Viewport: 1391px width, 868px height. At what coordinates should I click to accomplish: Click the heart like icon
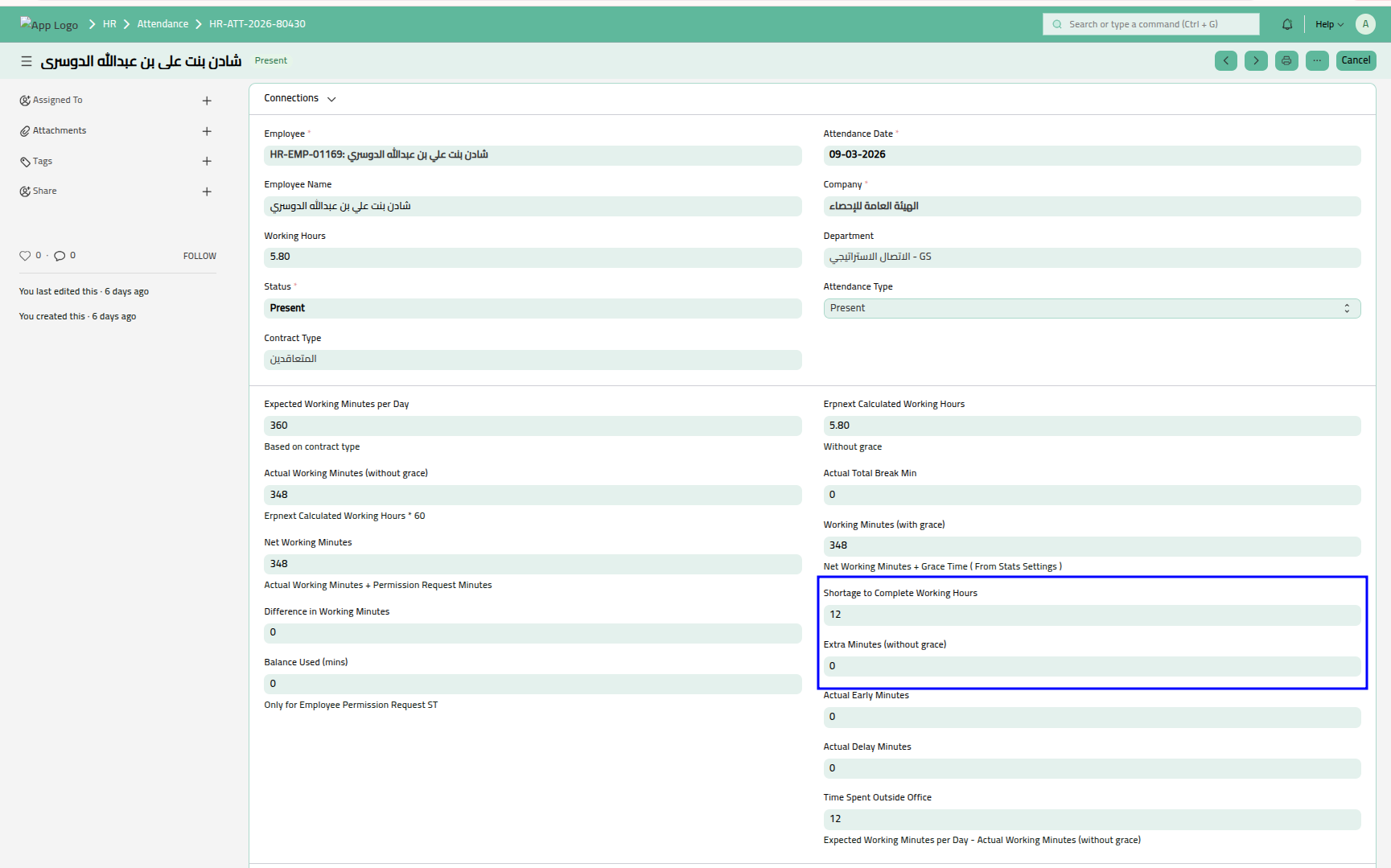(x=25, y=256)
